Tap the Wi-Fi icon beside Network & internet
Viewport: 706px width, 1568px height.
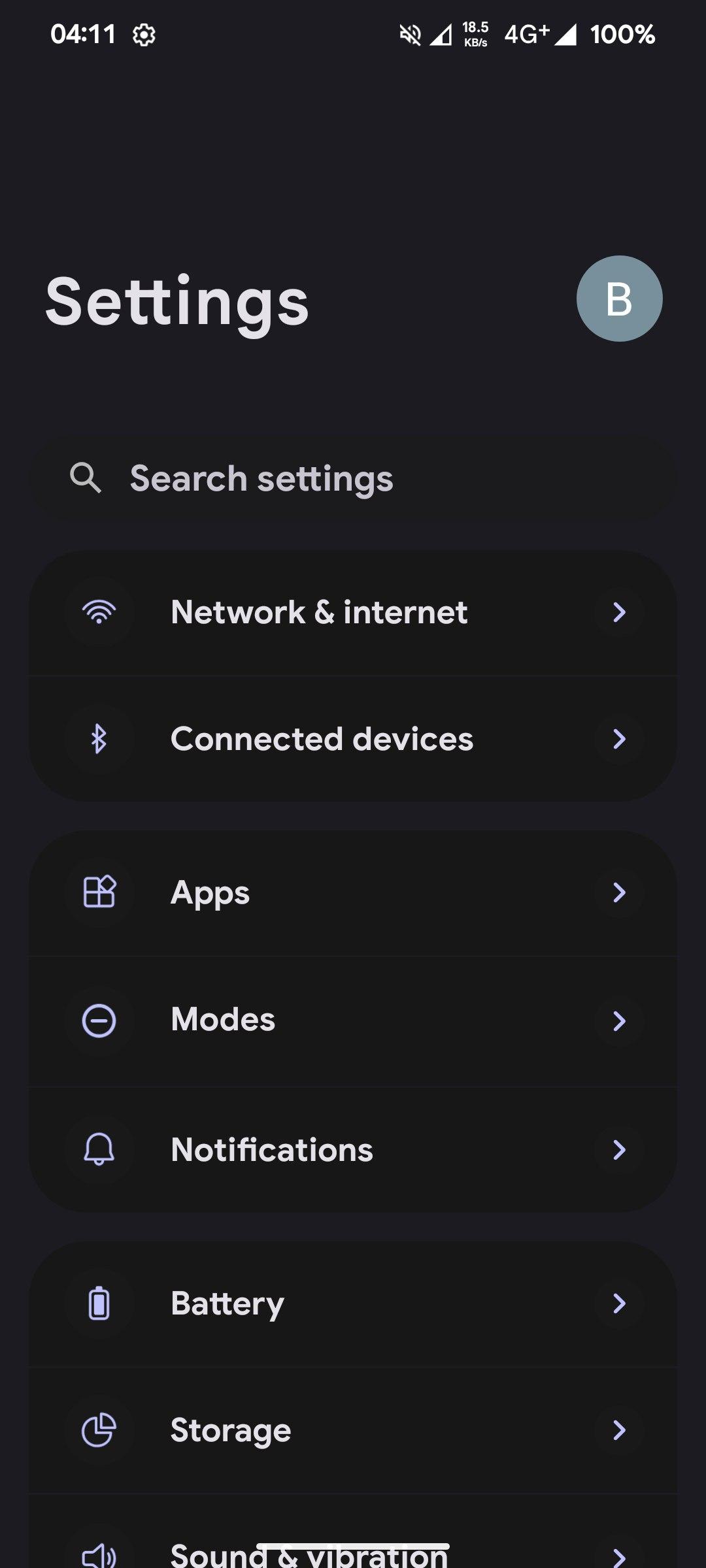99,612
